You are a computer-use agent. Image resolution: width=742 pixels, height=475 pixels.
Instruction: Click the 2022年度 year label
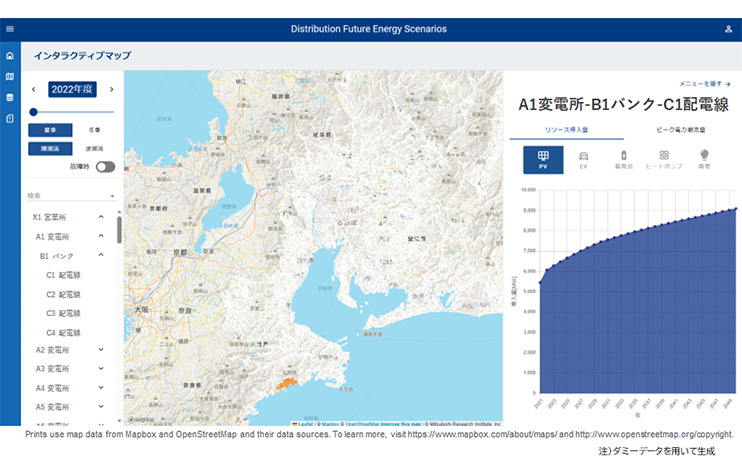(72, 89)
